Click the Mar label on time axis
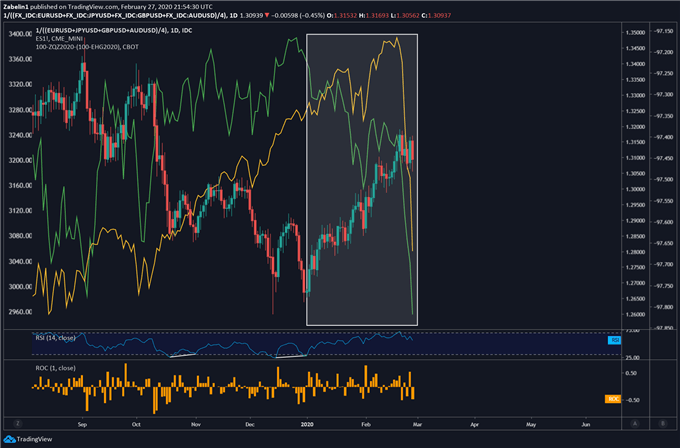680x448 pixels. click(x=417, y=424)
